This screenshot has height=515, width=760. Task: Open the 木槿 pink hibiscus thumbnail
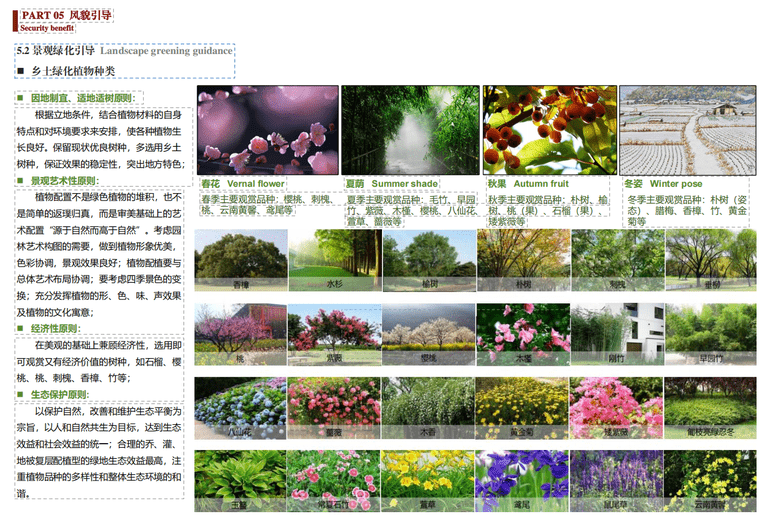[x=523, y=334]
